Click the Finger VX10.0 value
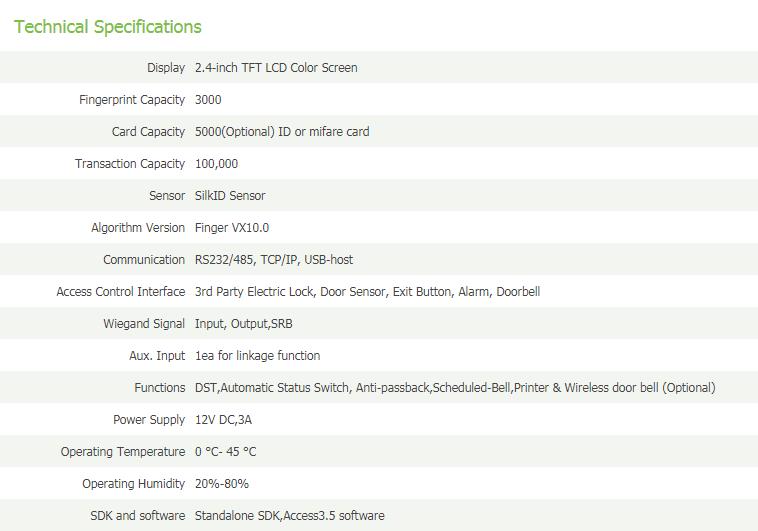 232,227
